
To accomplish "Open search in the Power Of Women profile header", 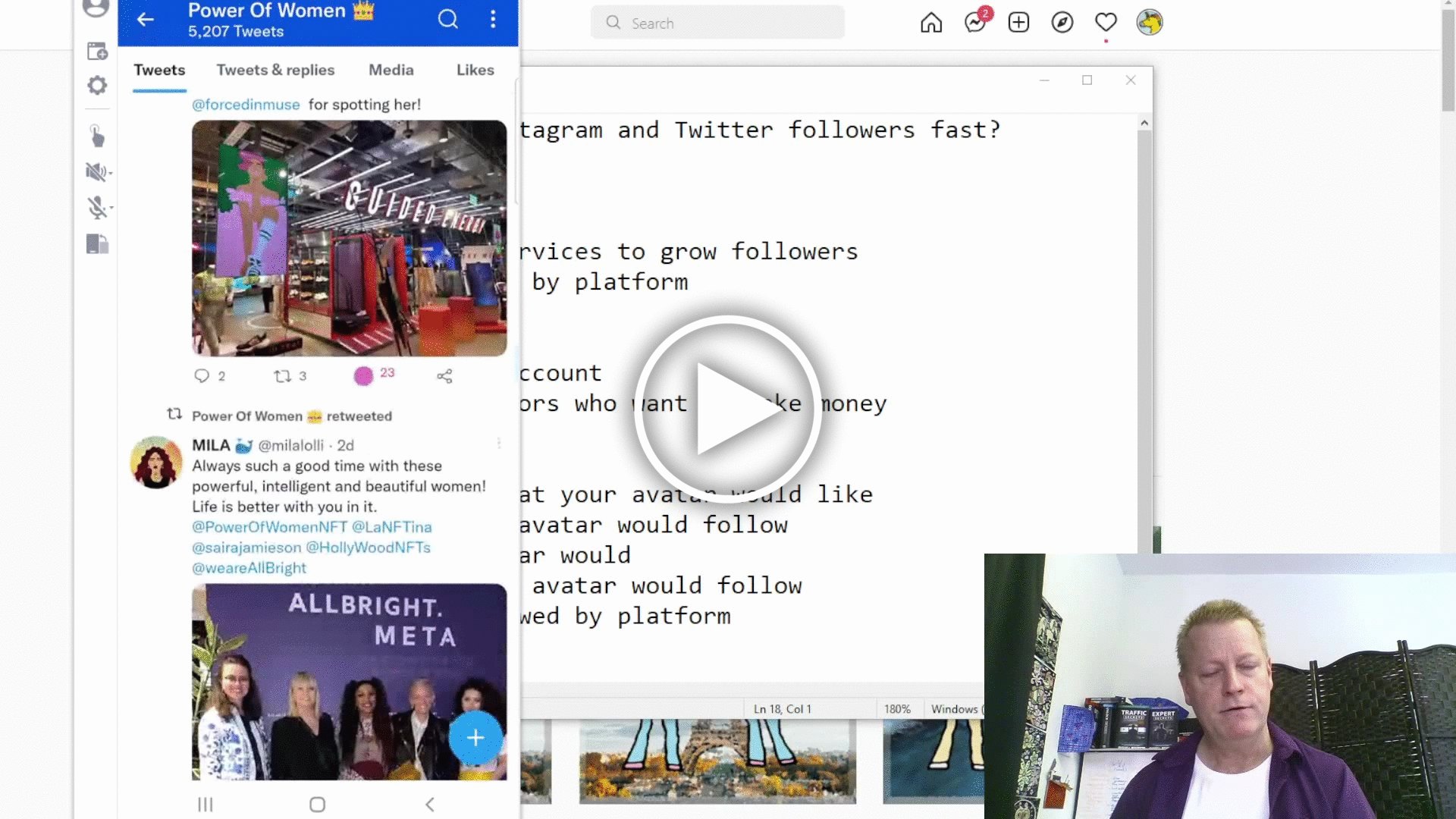I will tap(448, 19).
